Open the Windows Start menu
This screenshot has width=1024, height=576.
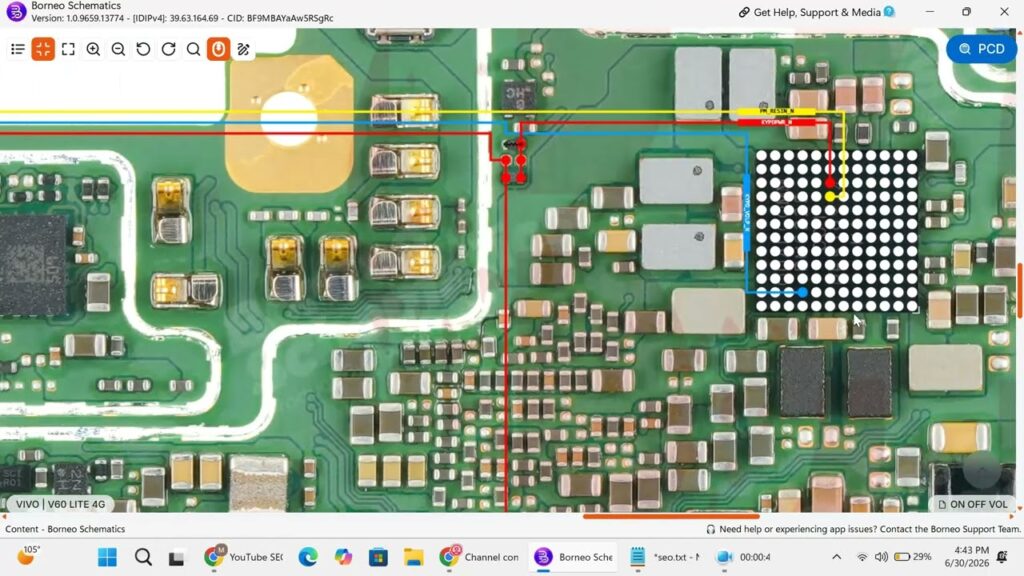pyautogui.click(x=107, y=557)
